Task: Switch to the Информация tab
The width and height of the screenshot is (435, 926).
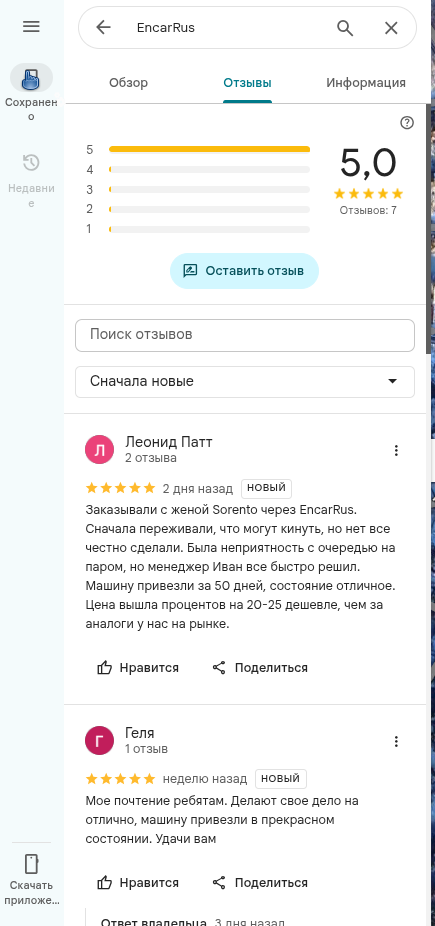Action: 366,83
